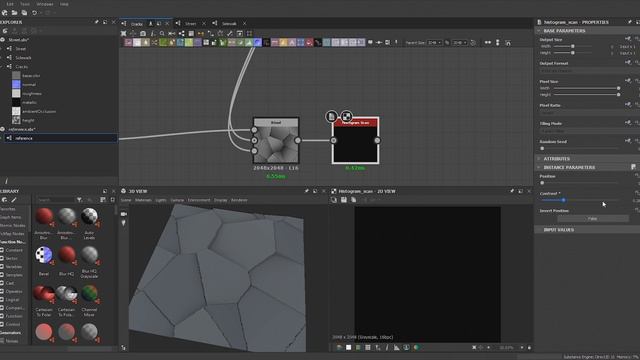Click the undo icon in main toolbar
The height and width of the screenshot is (360, 640).
pos(34,13)
